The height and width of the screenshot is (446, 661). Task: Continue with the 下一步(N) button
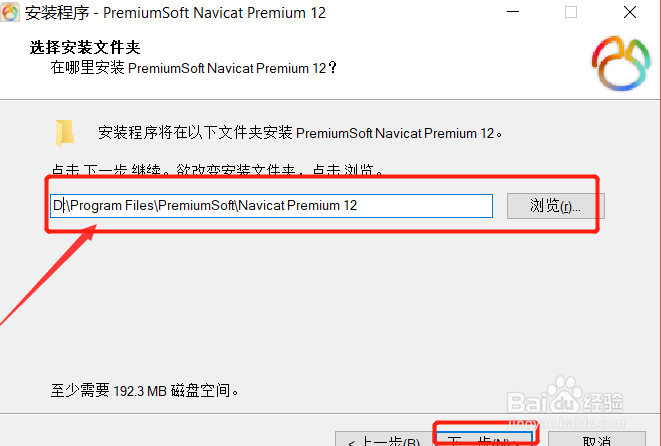[484, 439]
